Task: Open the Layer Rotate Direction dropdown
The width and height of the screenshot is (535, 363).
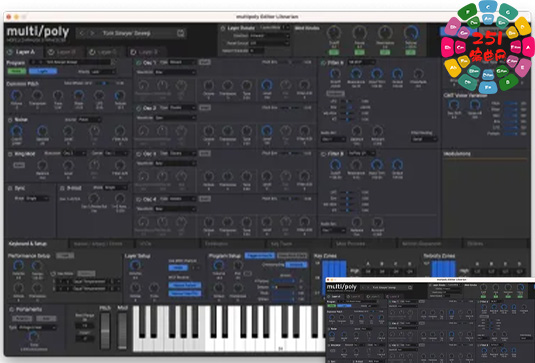Action: point(270,36)
